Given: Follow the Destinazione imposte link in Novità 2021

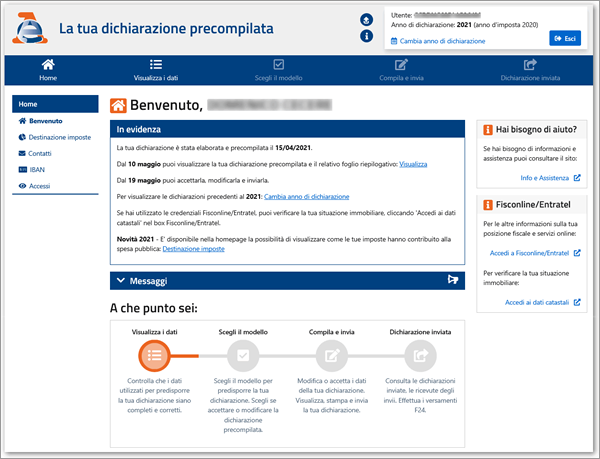Looking at the screenshot, I should coord(194,249).
